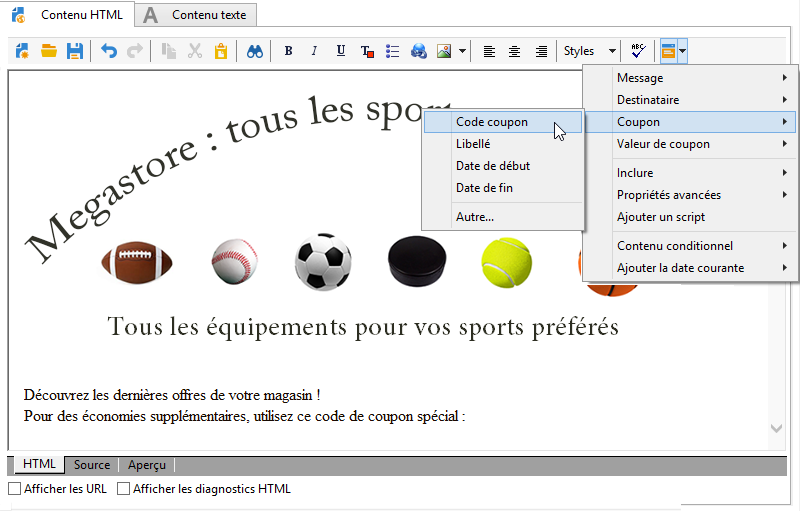Toggle underline formatting
The image size is (800, 511).
click(x=341, y=51)
